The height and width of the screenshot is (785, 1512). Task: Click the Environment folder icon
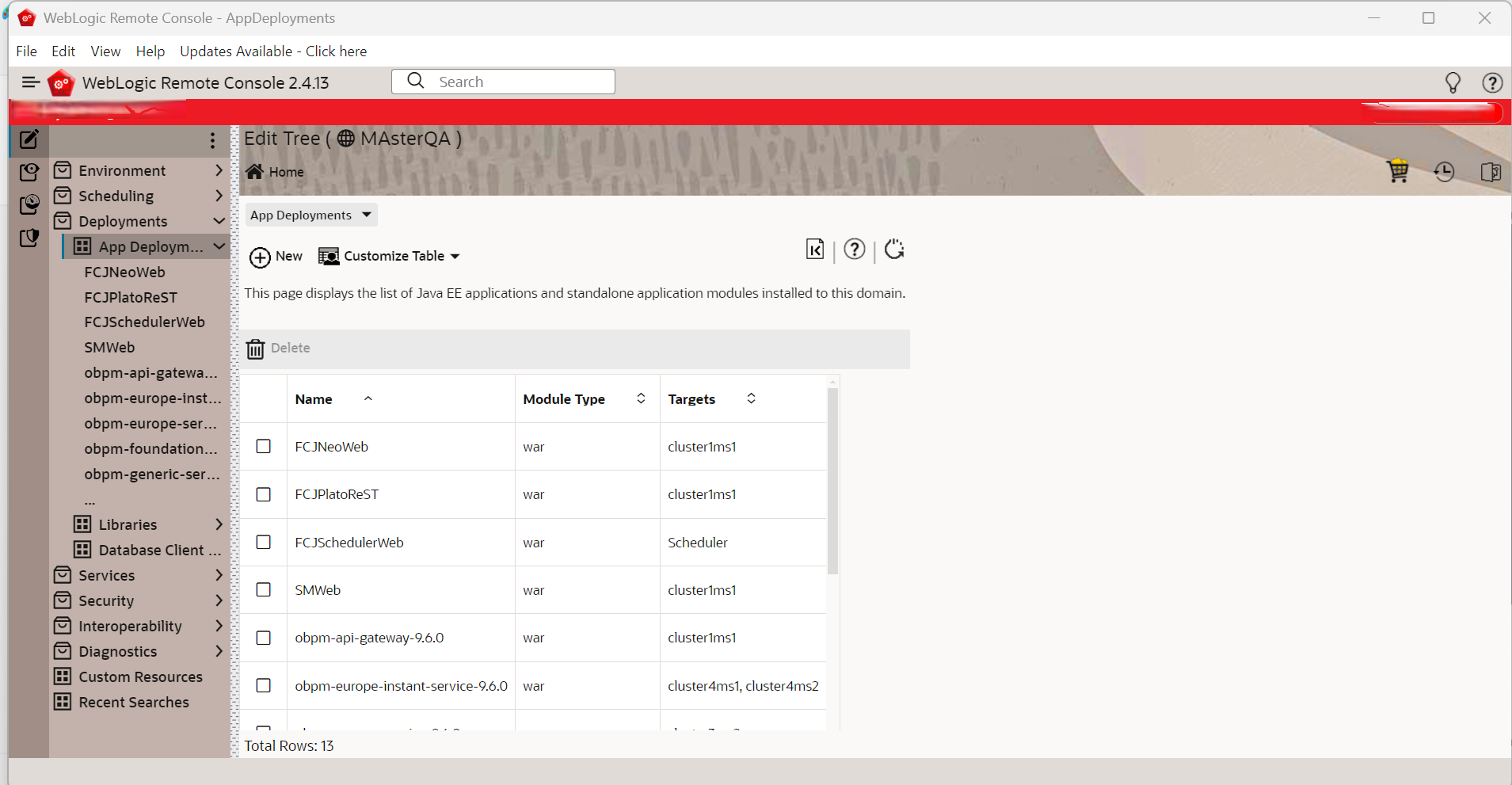point(63,170)
